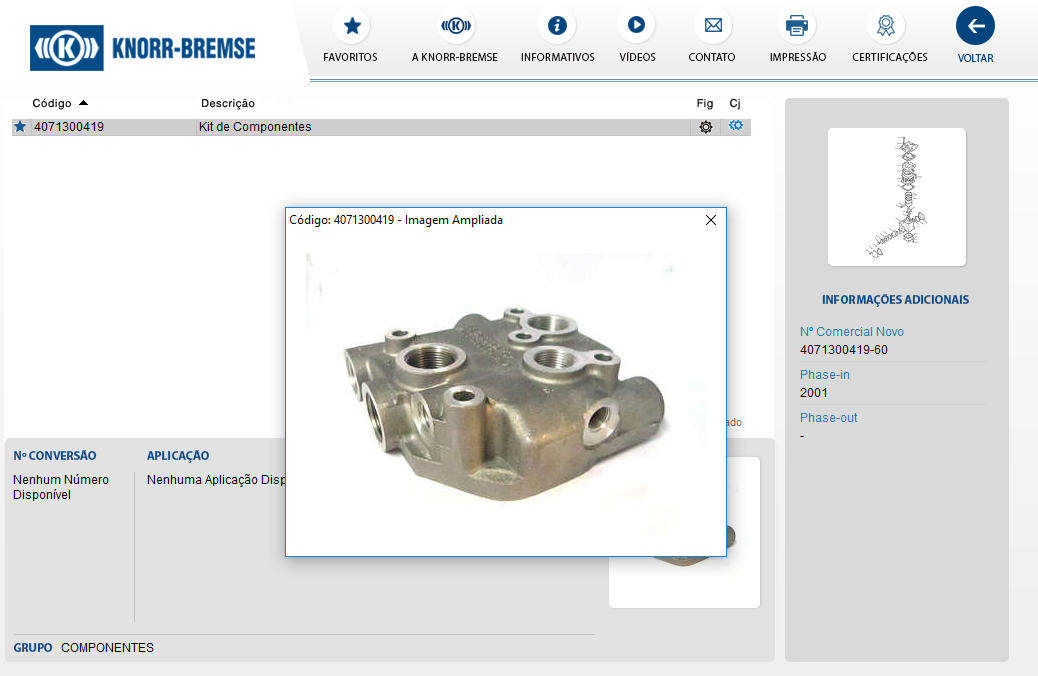
Task: Click the exploded diagram thumbnail
Action: 896,197
